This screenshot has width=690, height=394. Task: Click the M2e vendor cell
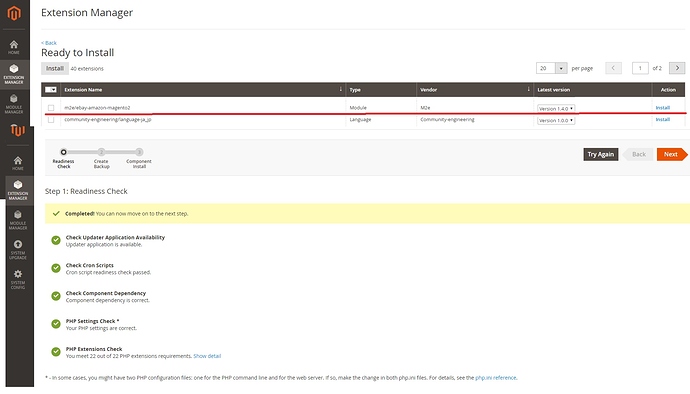click(x=425, y=108)
